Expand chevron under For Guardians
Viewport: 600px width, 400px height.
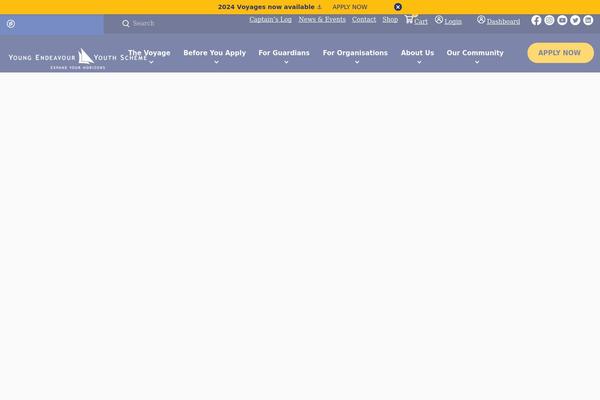pos(286,62)
